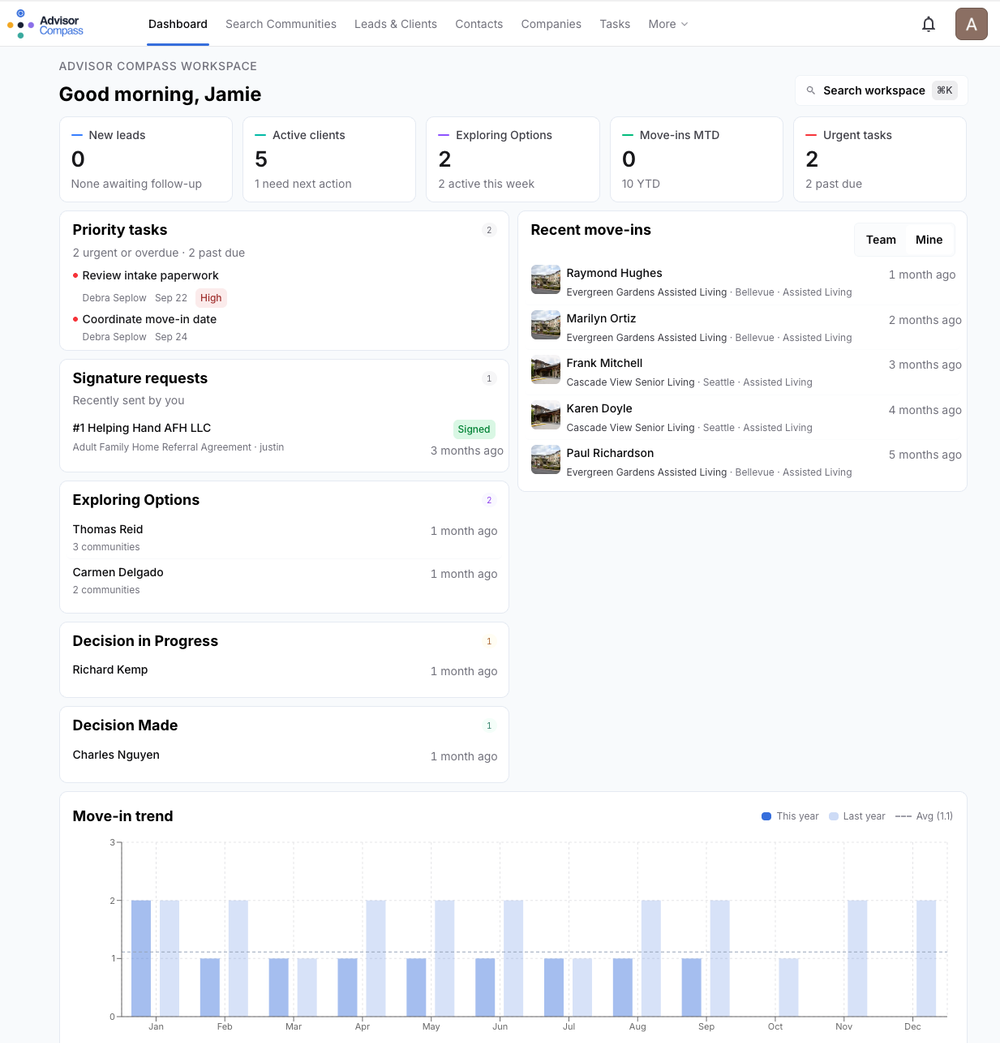Open #1 Helping Hand AFH LLC request
The image size is (1000, 1043).
coord(142,428)
